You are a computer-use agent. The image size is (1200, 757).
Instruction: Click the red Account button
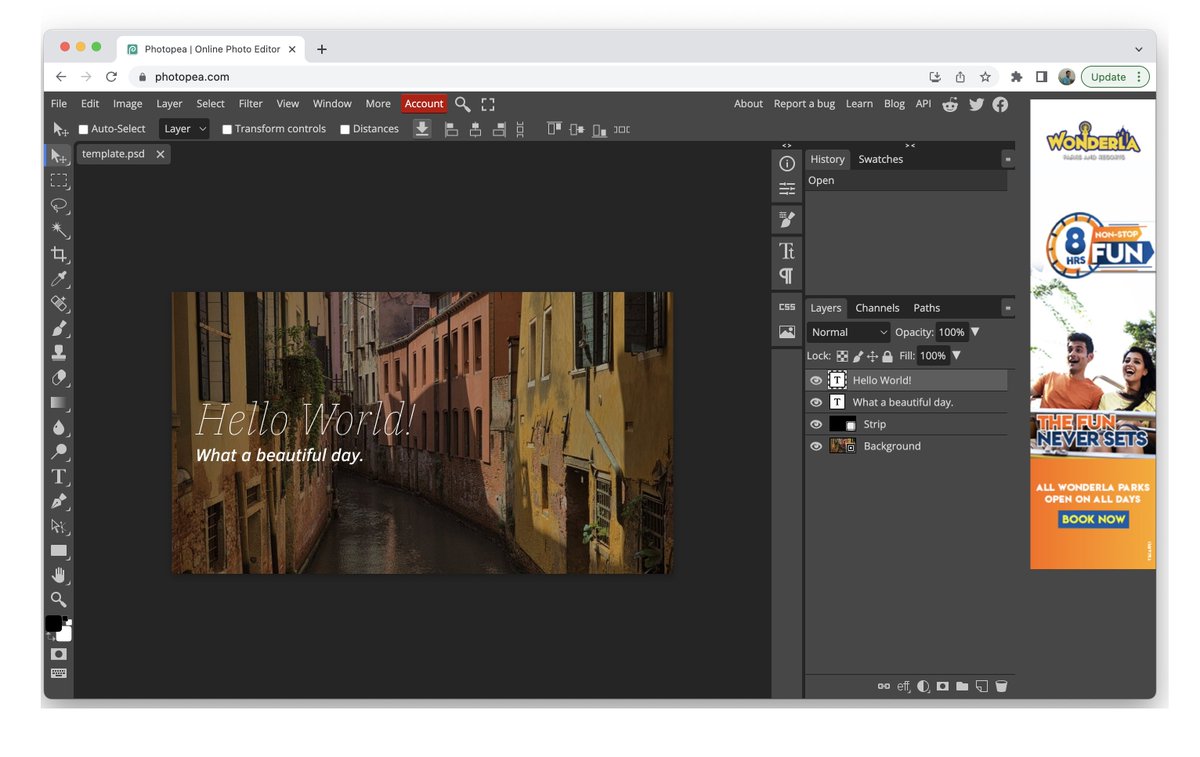tap(424, 104)
